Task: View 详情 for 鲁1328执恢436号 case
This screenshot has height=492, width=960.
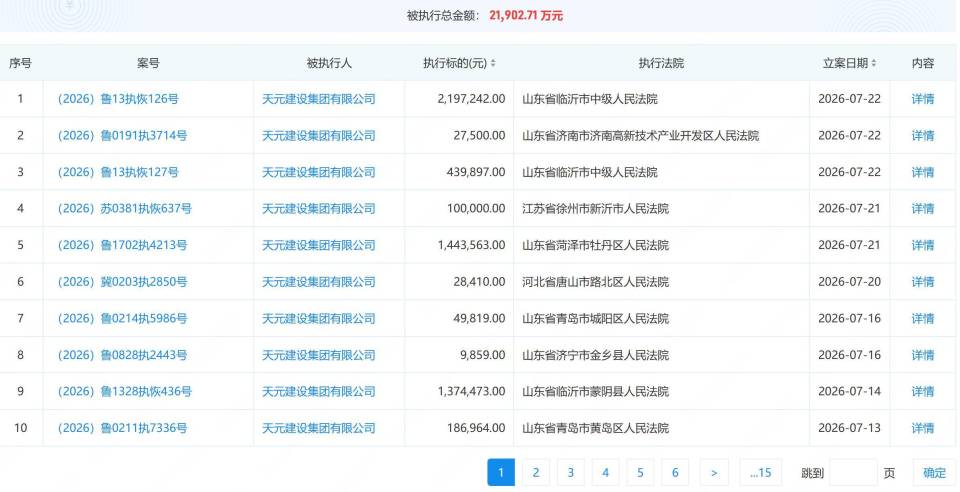Action: [x=923, y=391]
